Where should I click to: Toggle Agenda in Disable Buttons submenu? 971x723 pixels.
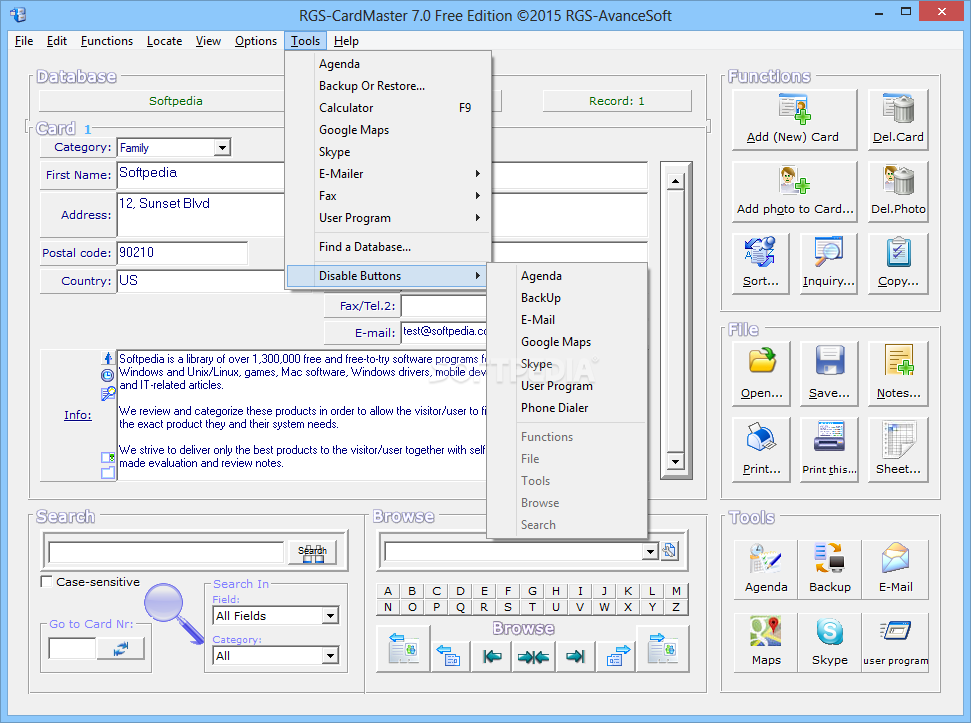567,276
